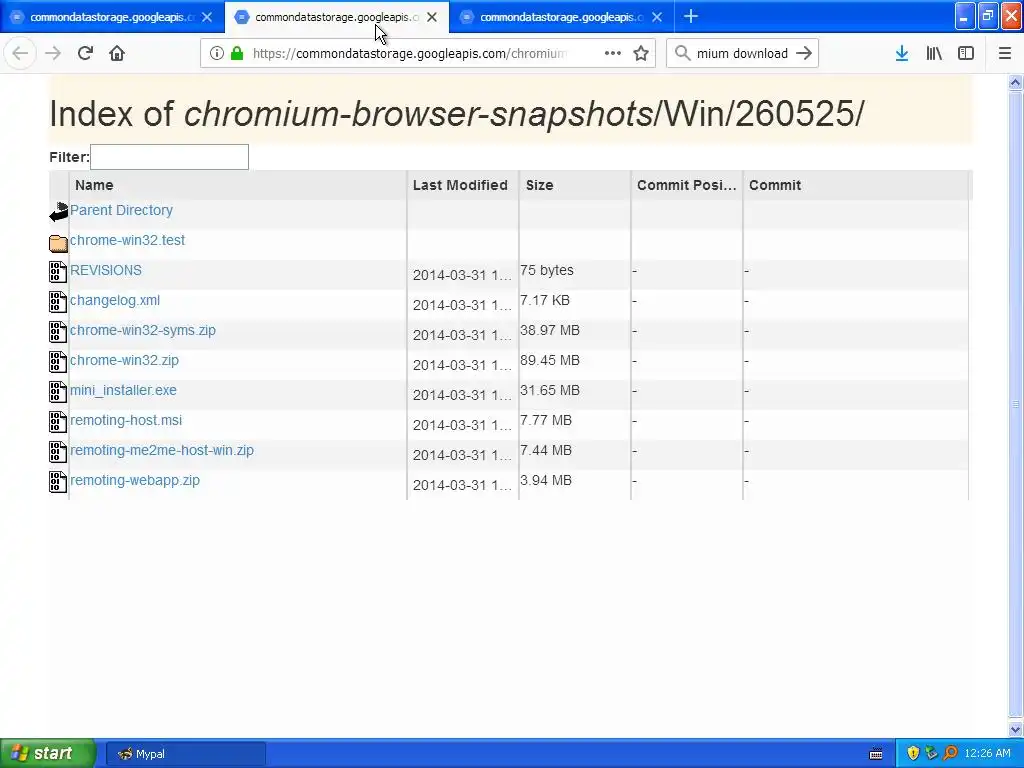
Task: Click the Parent Directory arrow icon
Action: (x=58, y=212)
